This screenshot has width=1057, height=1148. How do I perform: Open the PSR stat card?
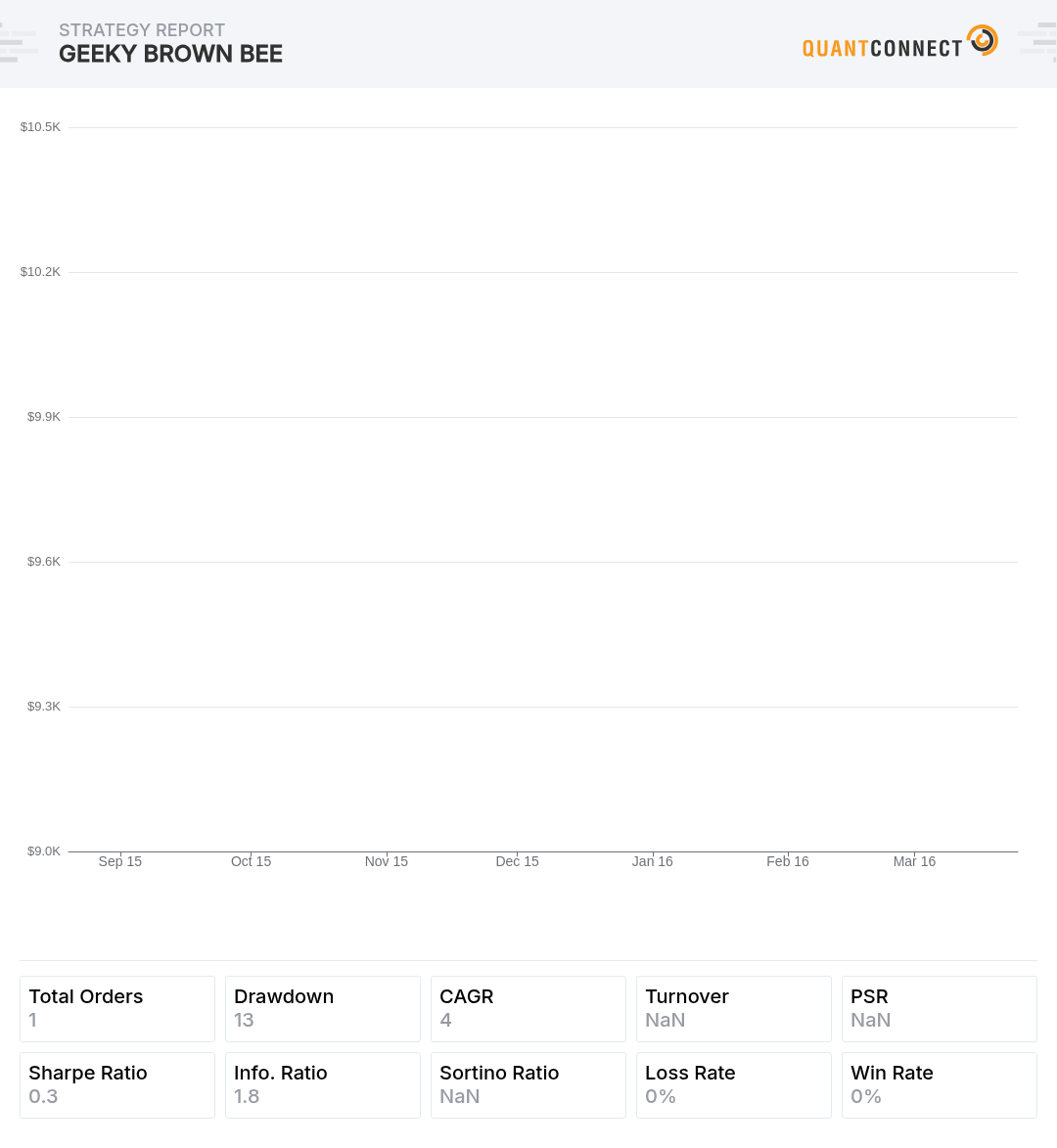(940, 1008)
